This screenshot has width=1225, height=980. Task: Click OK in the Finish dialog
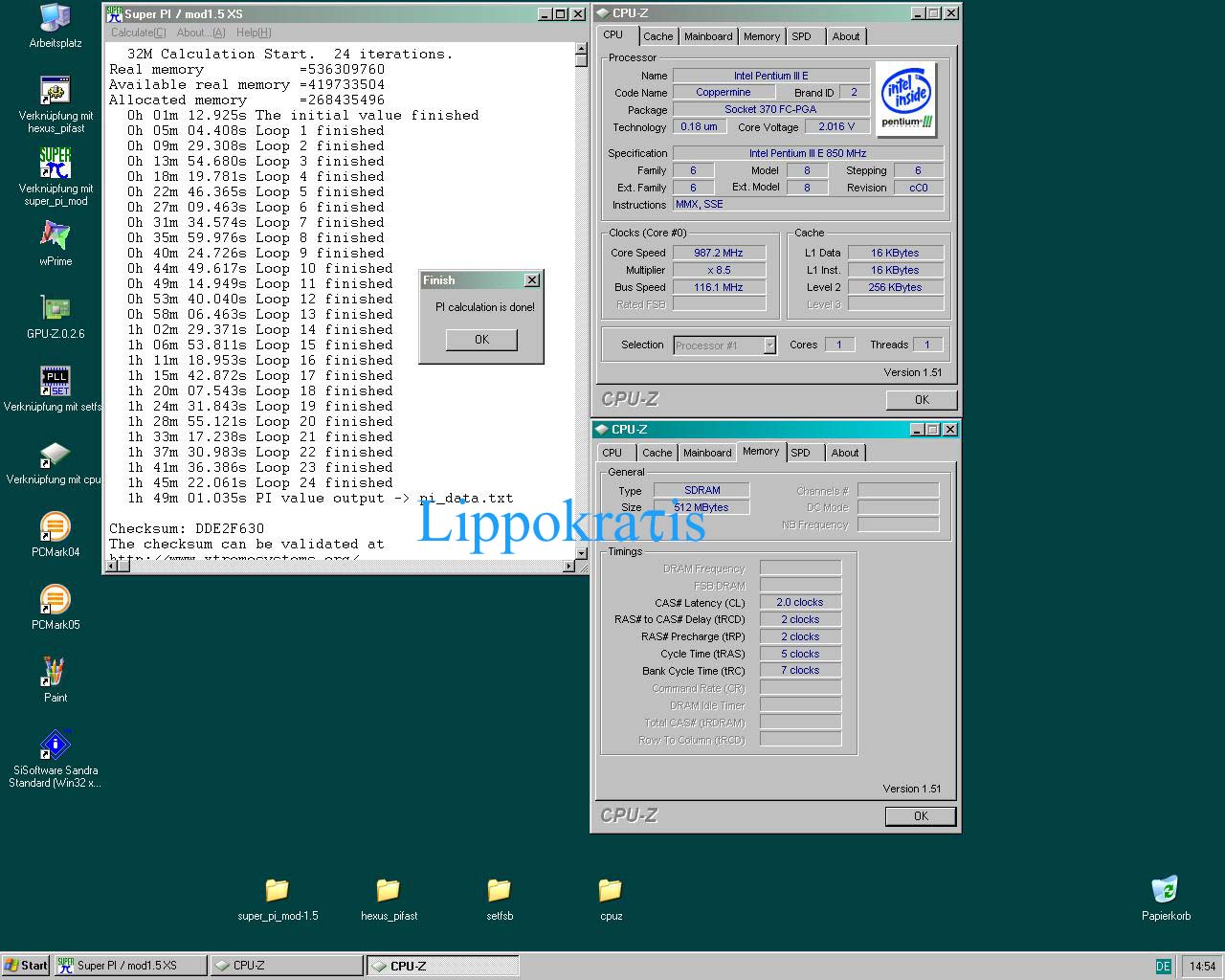click(481, 339)
